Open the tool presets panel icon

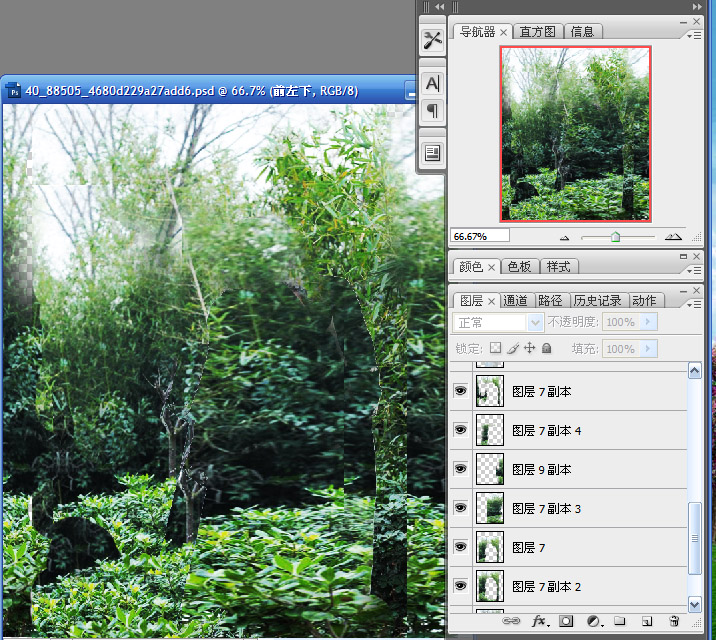coord(432,40)
